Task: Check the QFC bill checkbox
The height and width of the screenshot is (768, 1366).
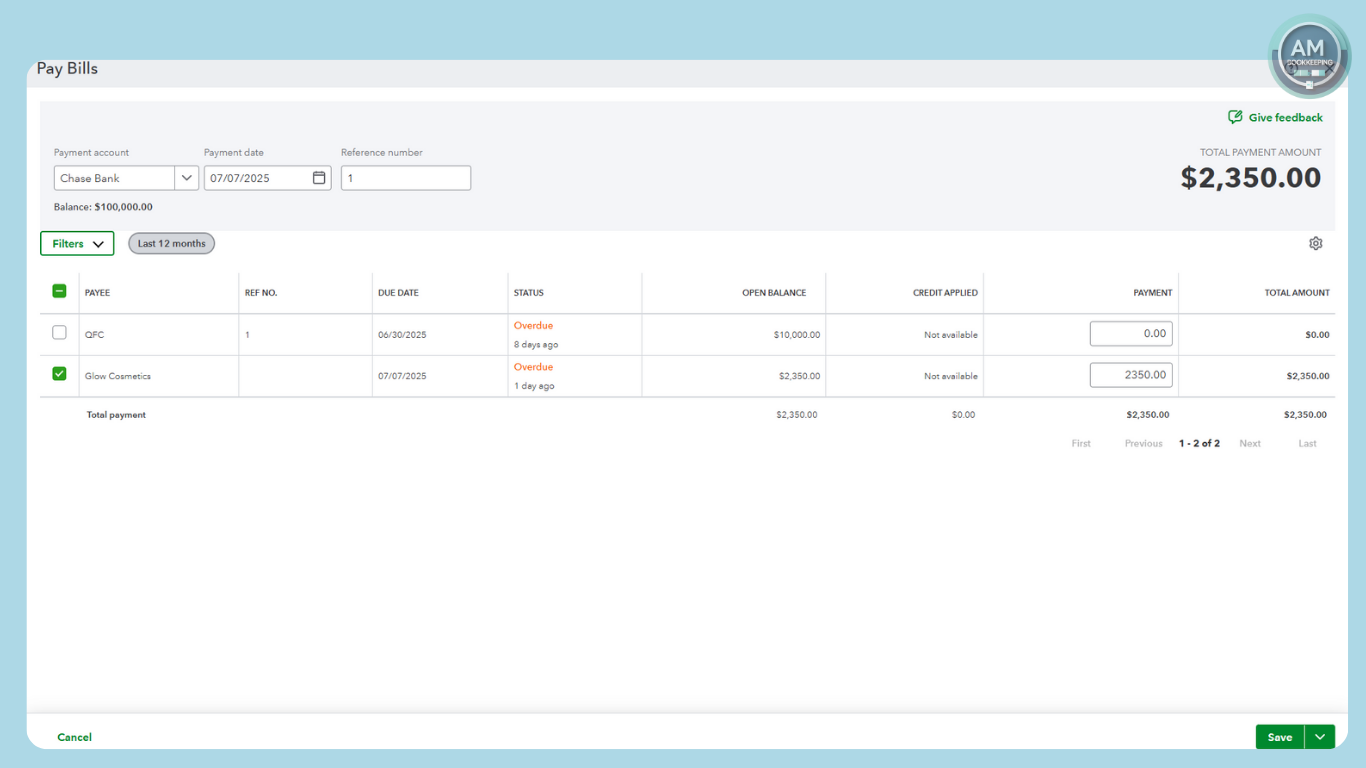Action: 59,333
